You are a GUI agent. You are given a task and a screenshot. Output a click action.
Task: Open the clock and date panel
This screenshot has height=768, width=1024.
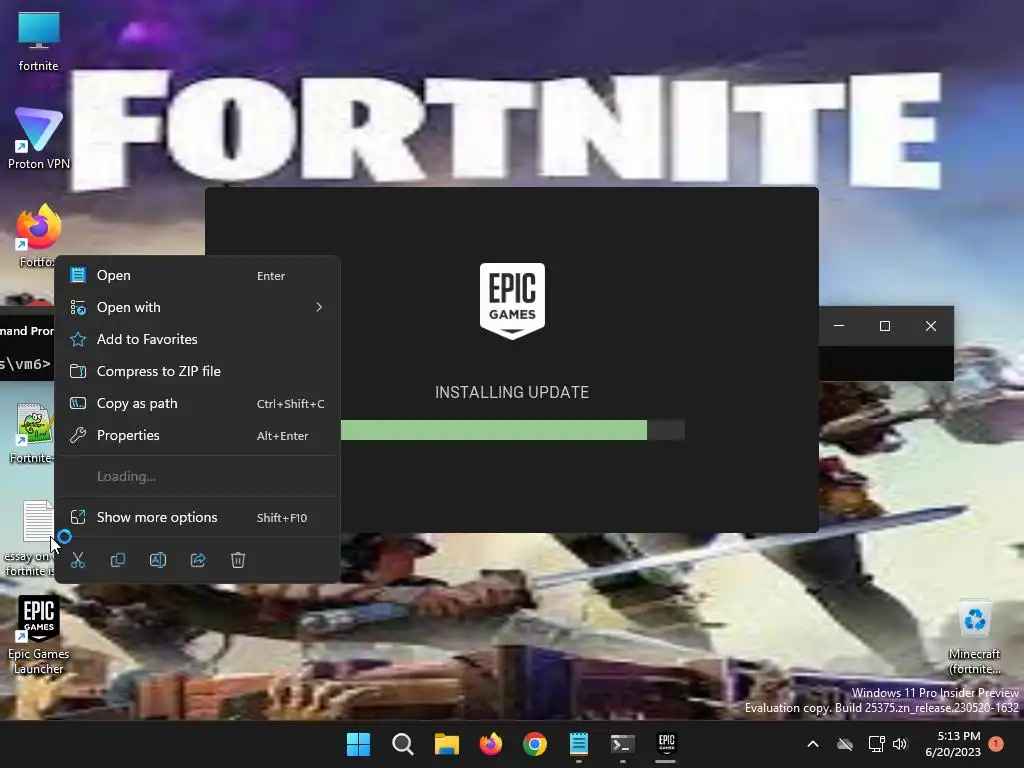pyautogui.click(x=953, y=744)
